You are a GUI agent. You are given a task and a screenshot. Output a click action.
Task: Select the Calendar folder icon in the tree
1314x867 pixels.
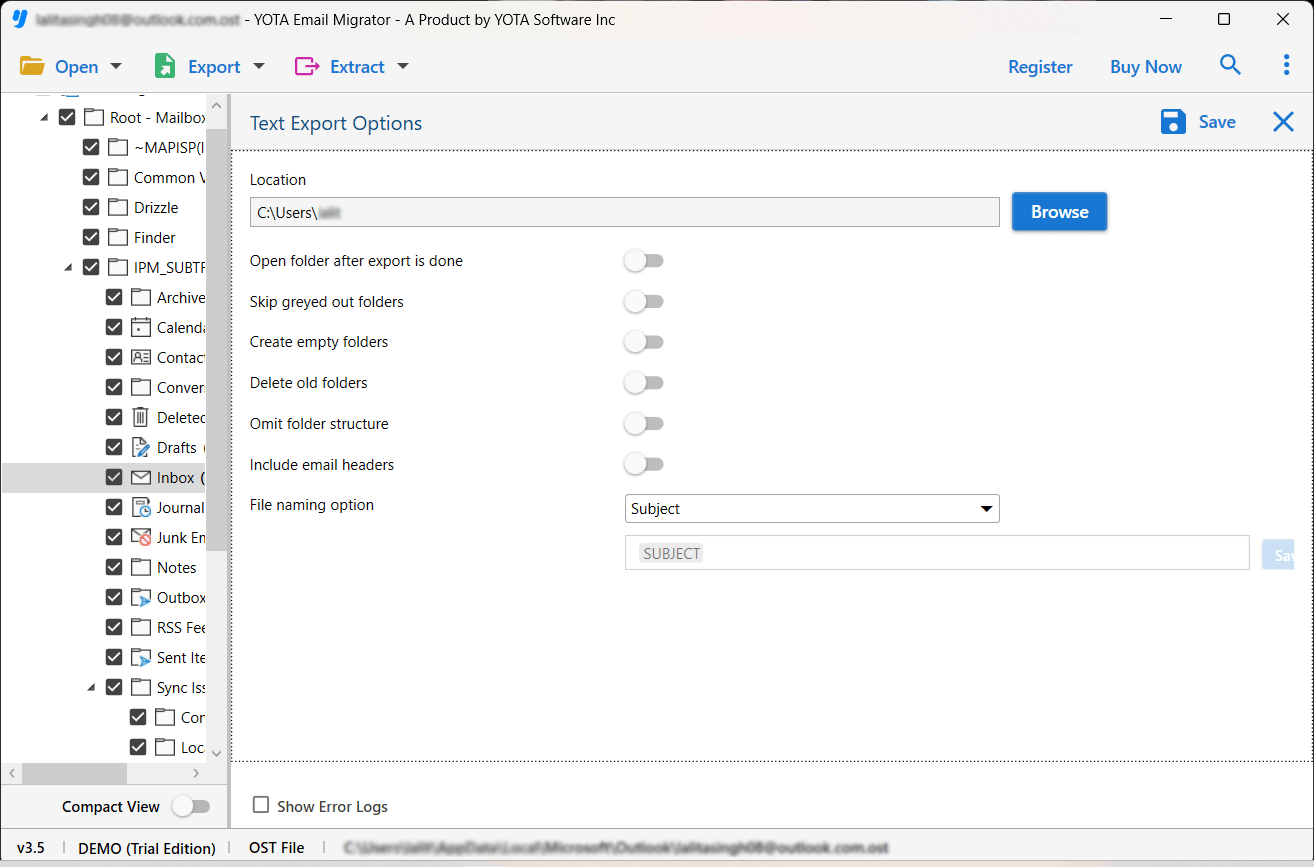coord(140,327)
